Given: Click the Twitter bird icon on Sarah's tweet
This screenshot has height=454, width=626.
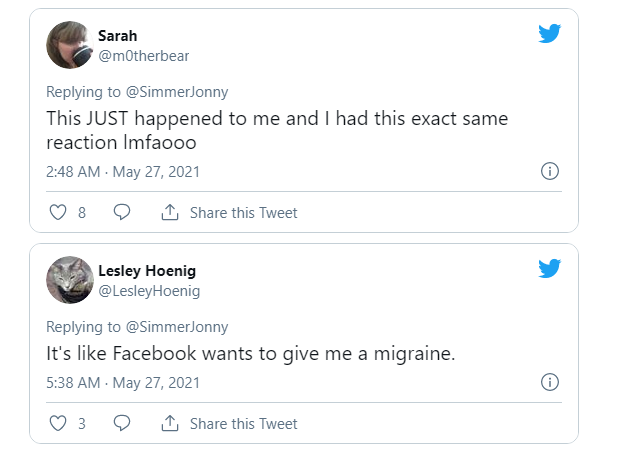Looking at the screenshot, I should point(549,34).
